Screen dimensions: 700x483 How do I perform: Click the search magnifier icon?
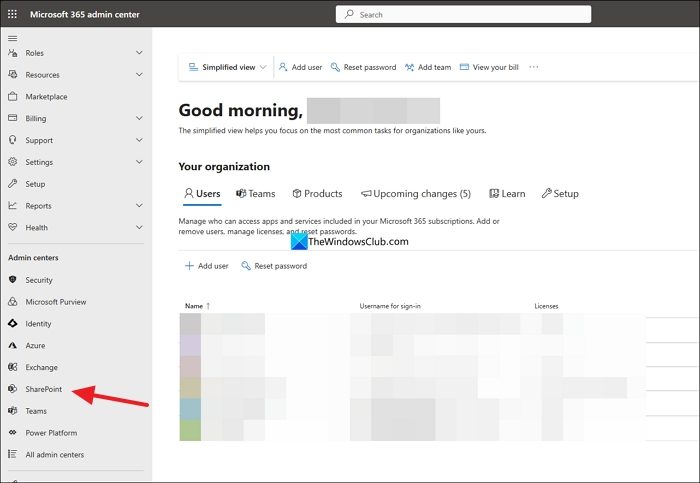coord(349,14)
